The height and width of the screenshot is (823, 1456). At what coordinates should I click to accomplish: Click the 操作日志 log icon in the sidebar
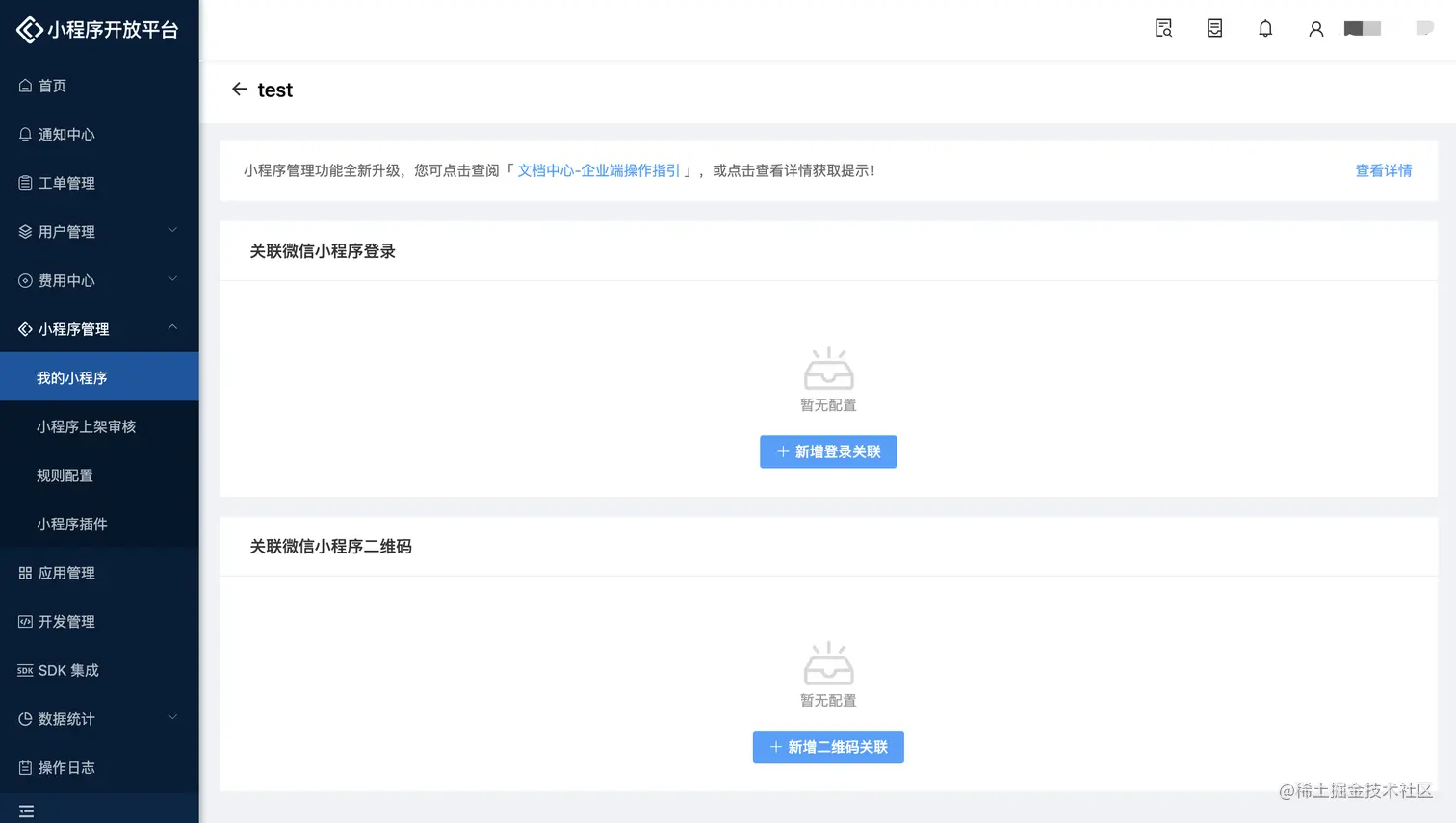(26, 767)
